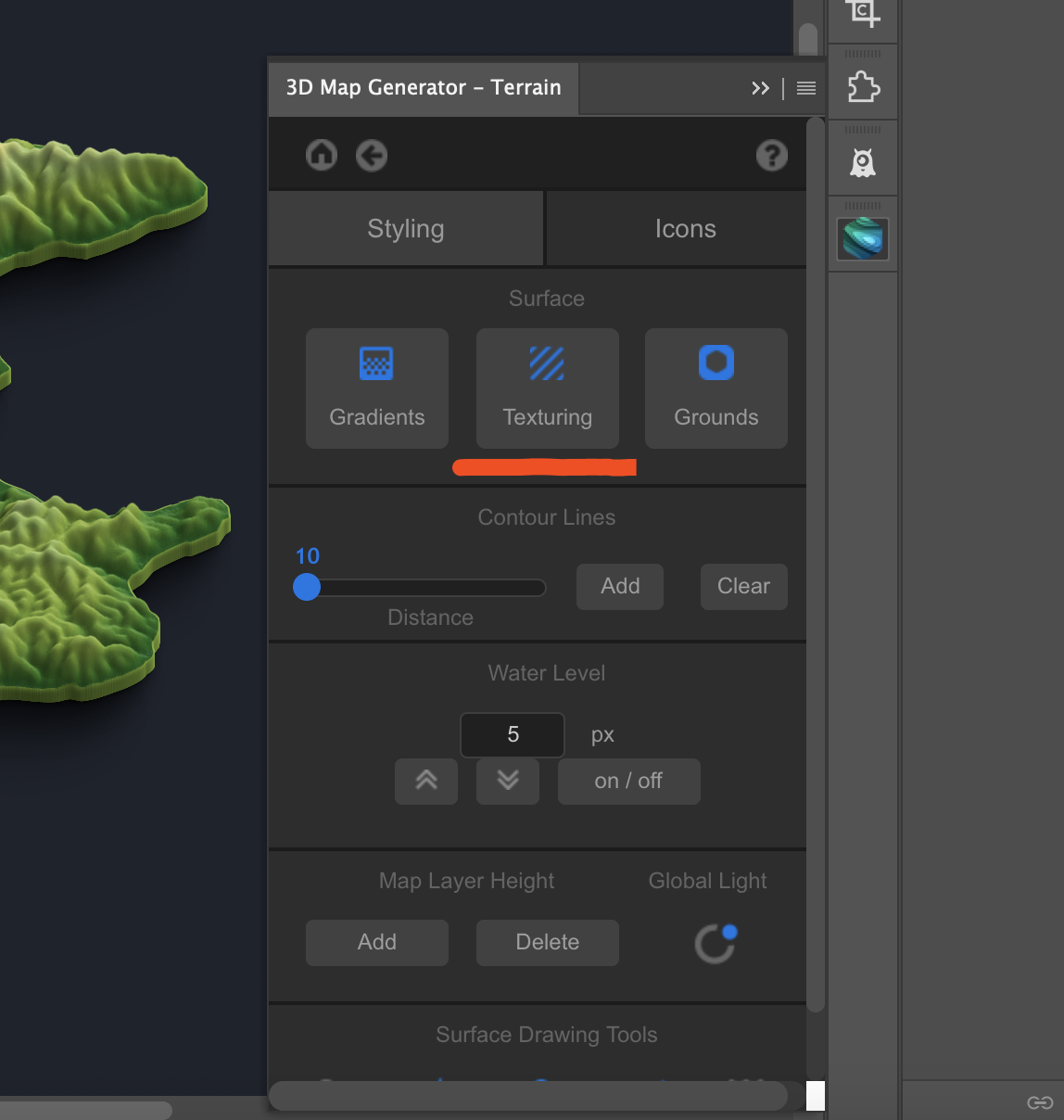Image resolution: width=1064 pixels, height=1120 pixels.
Task: Open the Gradients surface option
Action: (x=377, y=388)
